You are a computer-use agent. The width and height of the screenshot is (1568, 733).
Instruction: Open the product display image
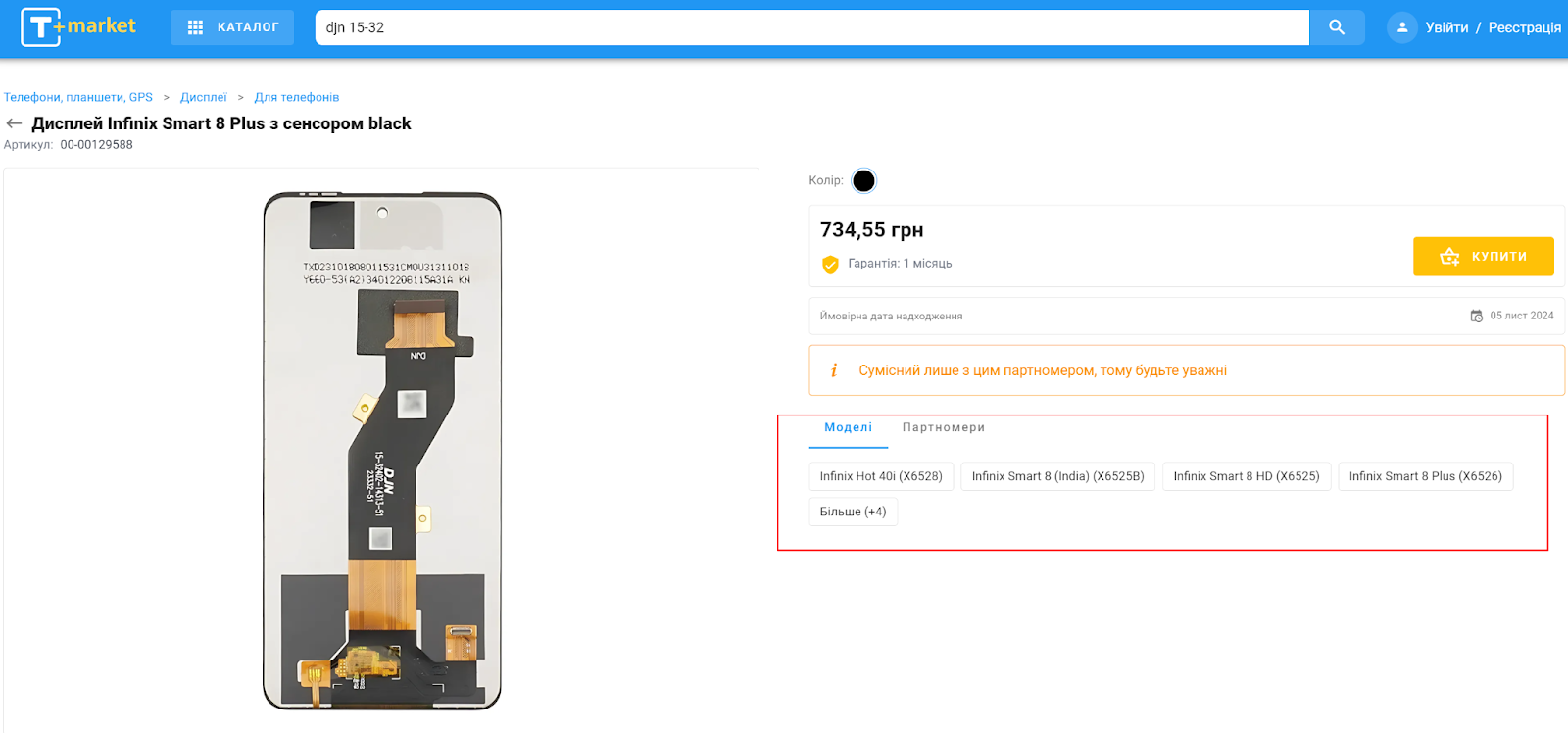tap(382, 451)
